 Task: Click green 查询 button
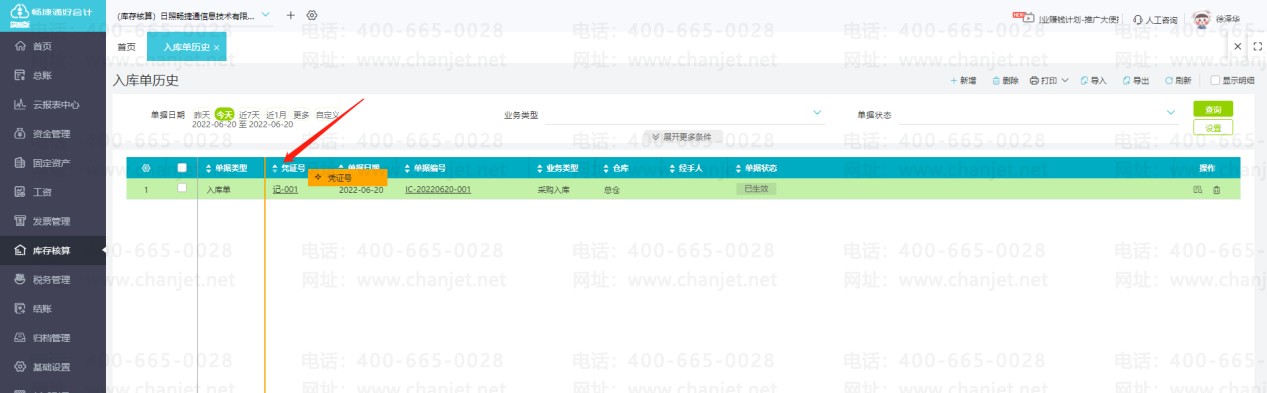1213,109
